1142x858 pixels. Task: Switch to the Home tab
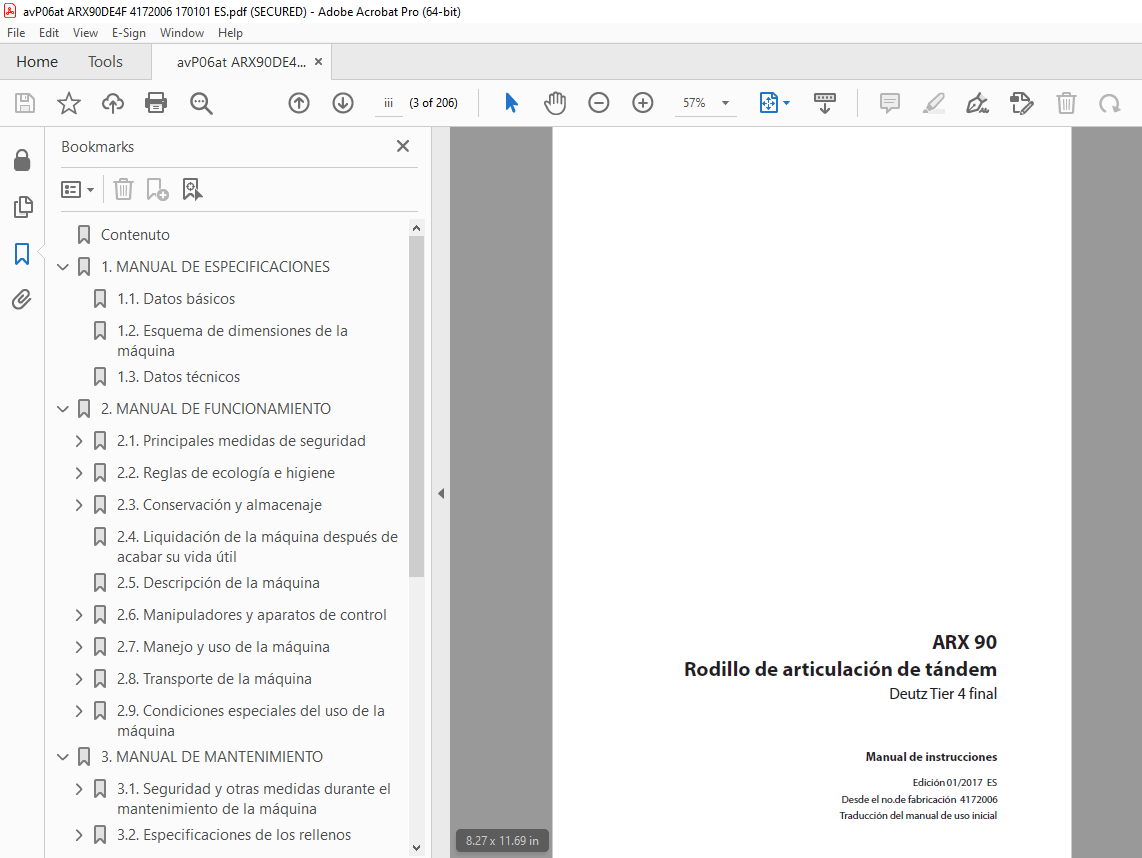coord(37,62)
